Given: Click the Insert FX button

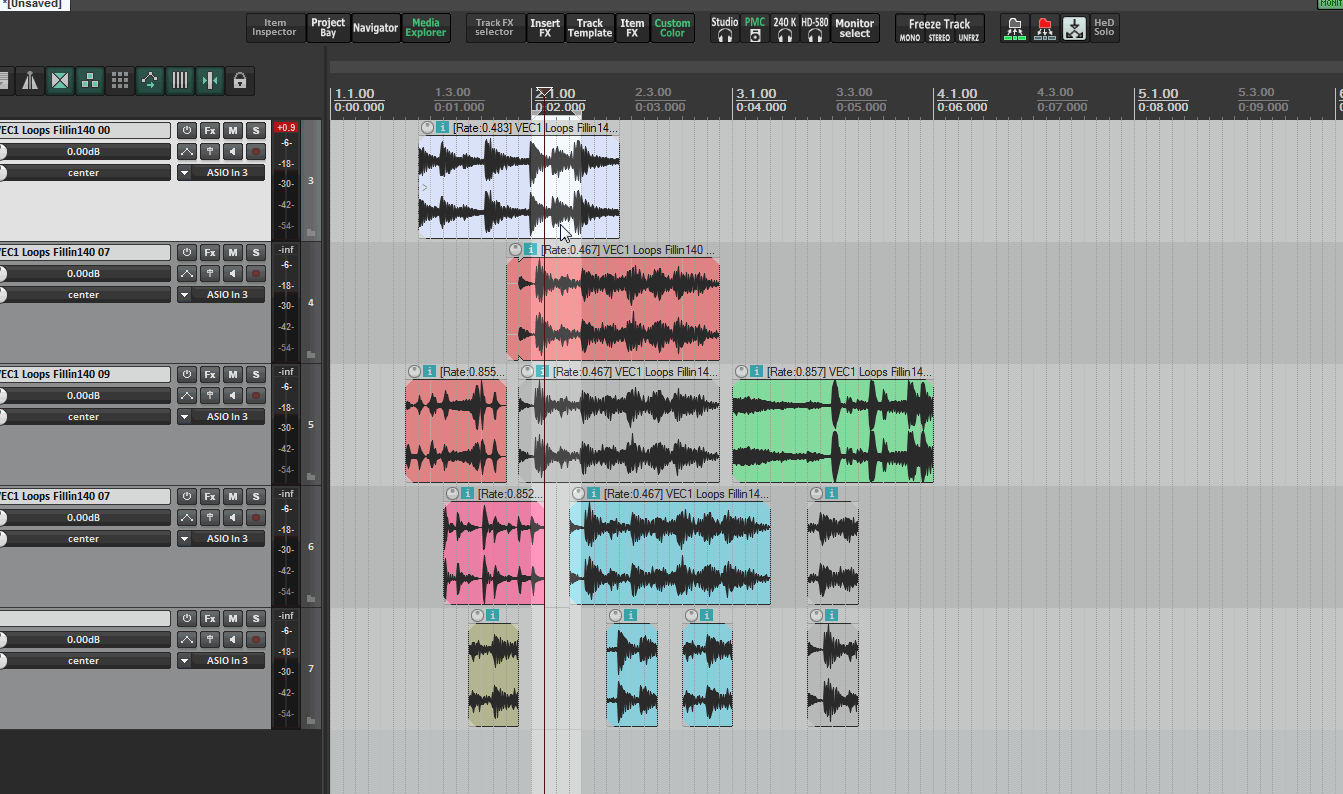Looking at the screenshot, I should [x=545, y=28].
